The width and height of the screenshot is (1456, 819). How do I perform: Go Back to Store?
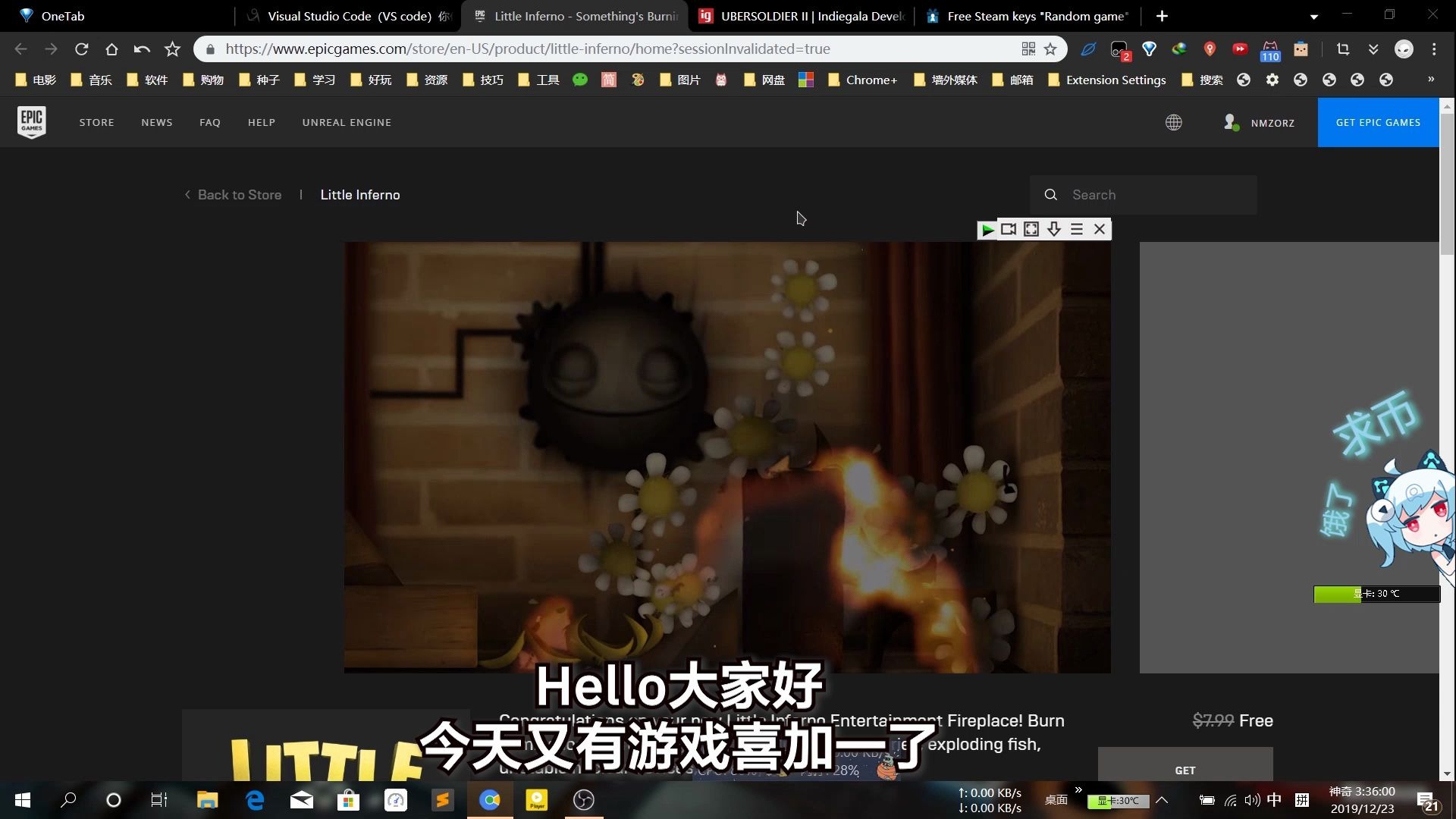coord(233,195)
